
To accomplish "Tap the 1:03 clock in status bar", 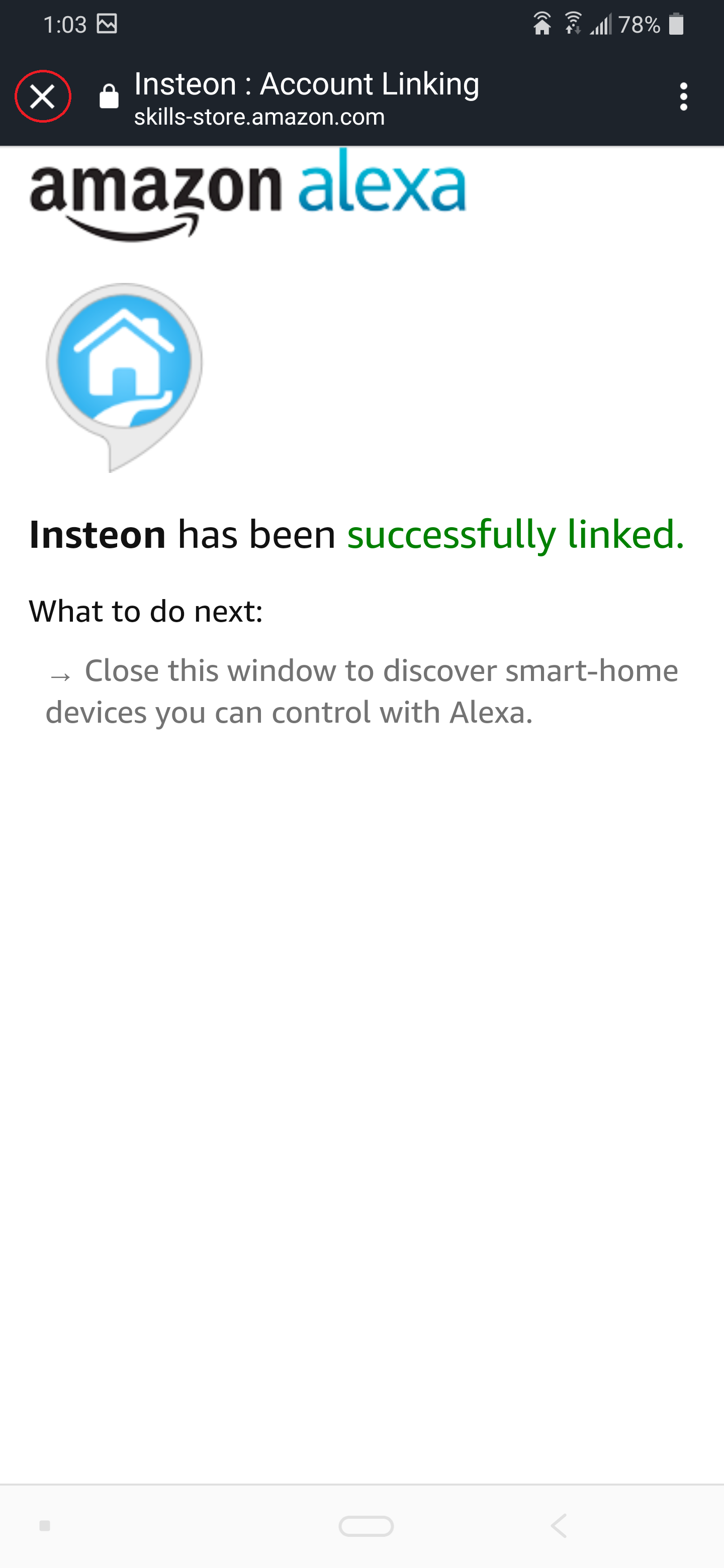I will tap(64, 24).
